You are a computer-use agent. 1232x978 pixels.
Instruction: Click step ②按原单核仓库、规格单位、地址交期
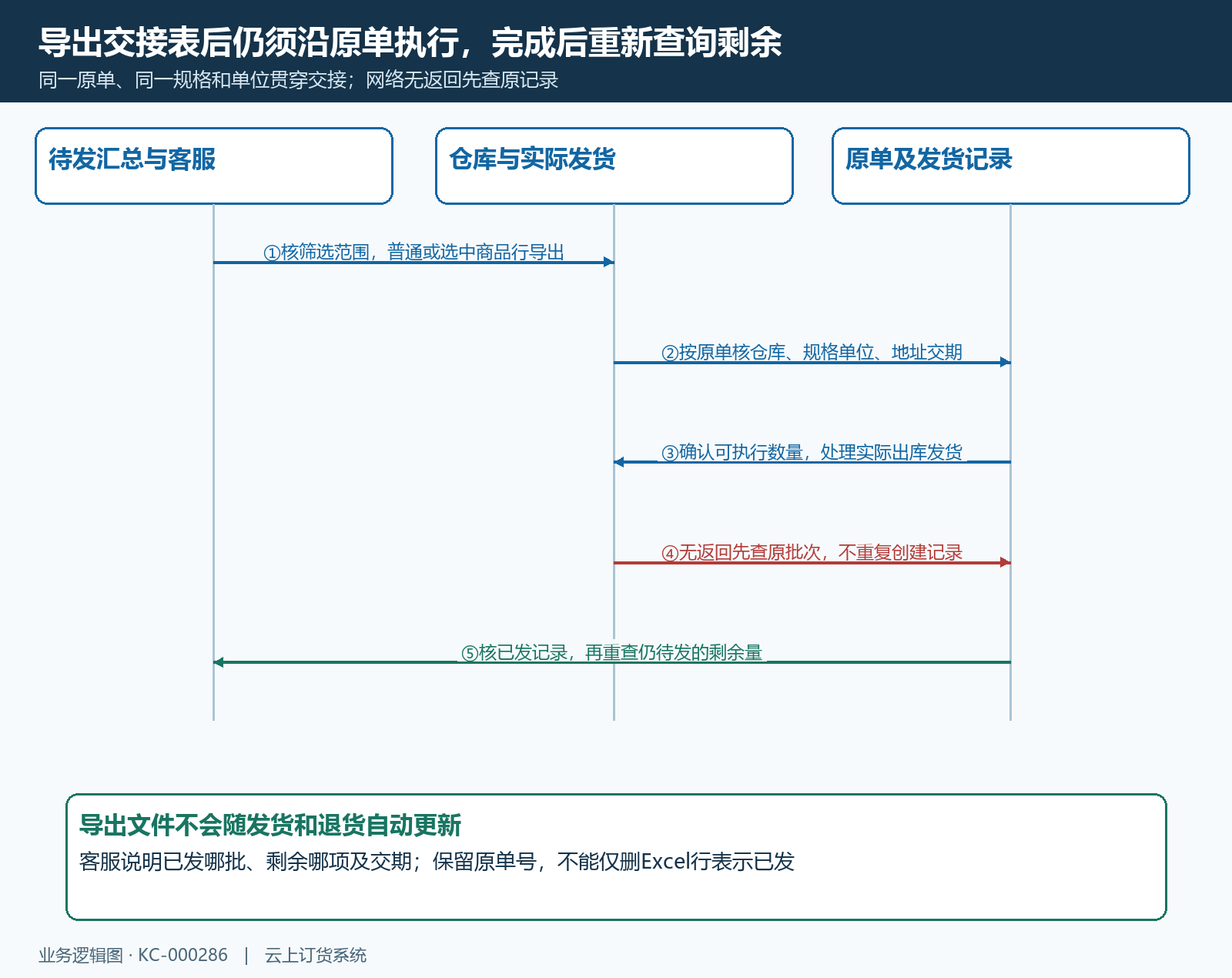812,352
